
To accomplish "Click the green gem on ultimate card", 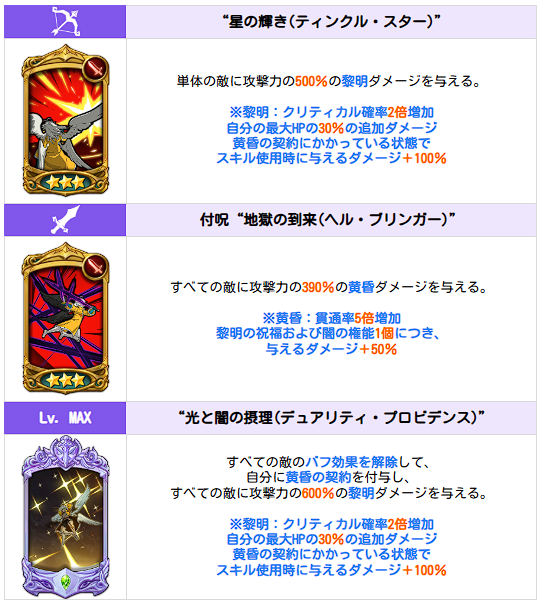I will click(66, 581).
